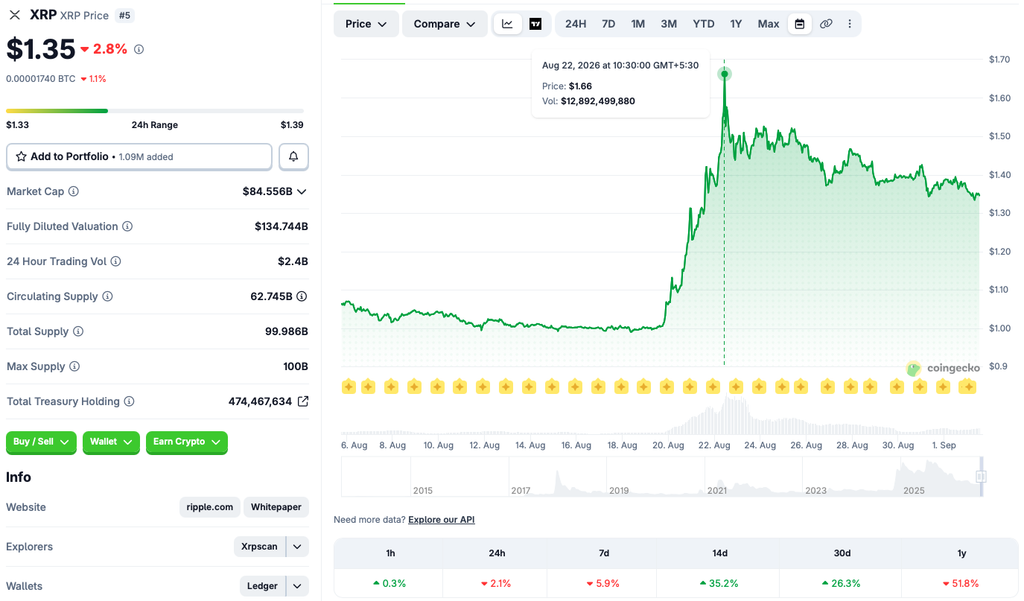1024x601 pixels.
Task: Select the YTD time range
Action: pyautogui.click(x=703, y=24)
